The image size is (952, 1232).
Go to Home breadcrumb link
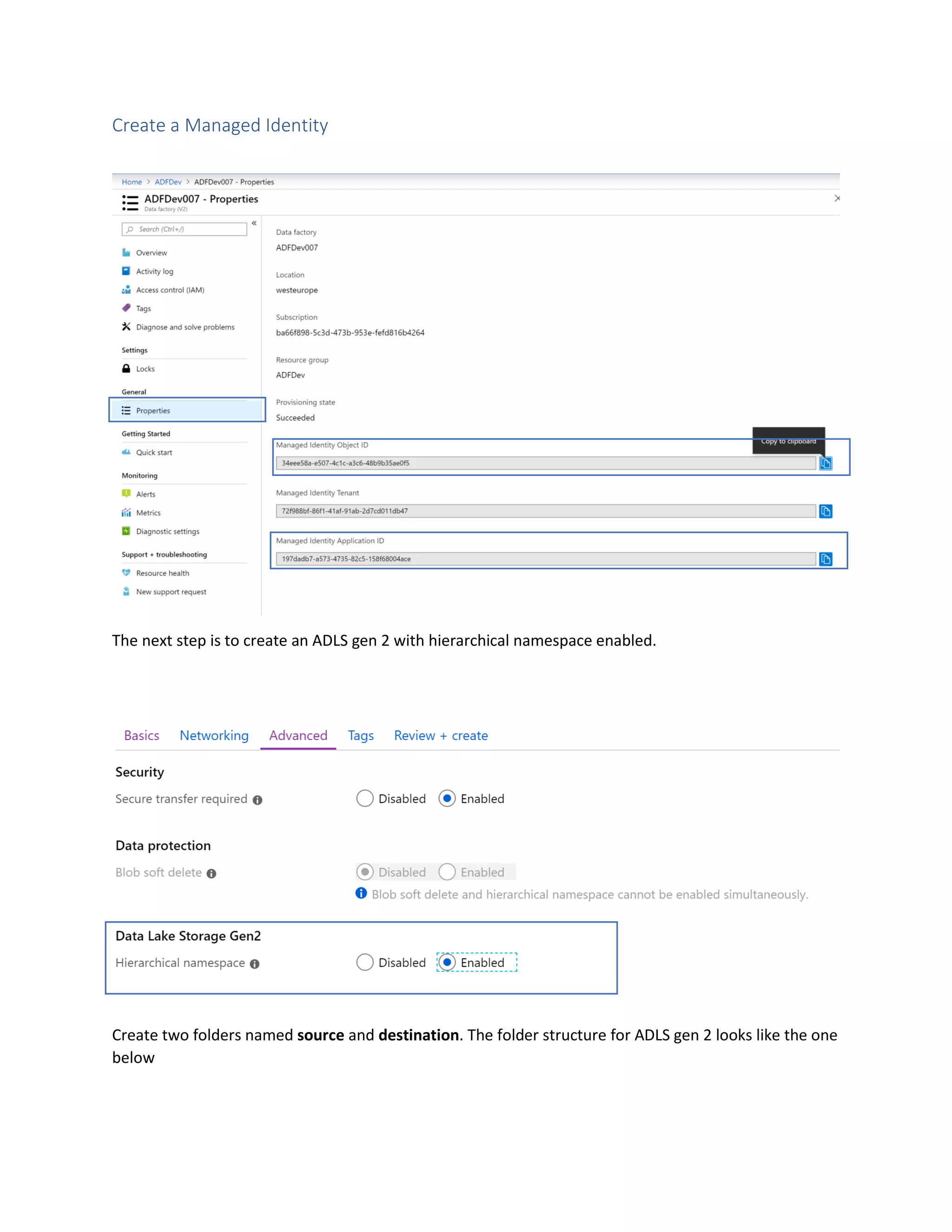point(132,182)
